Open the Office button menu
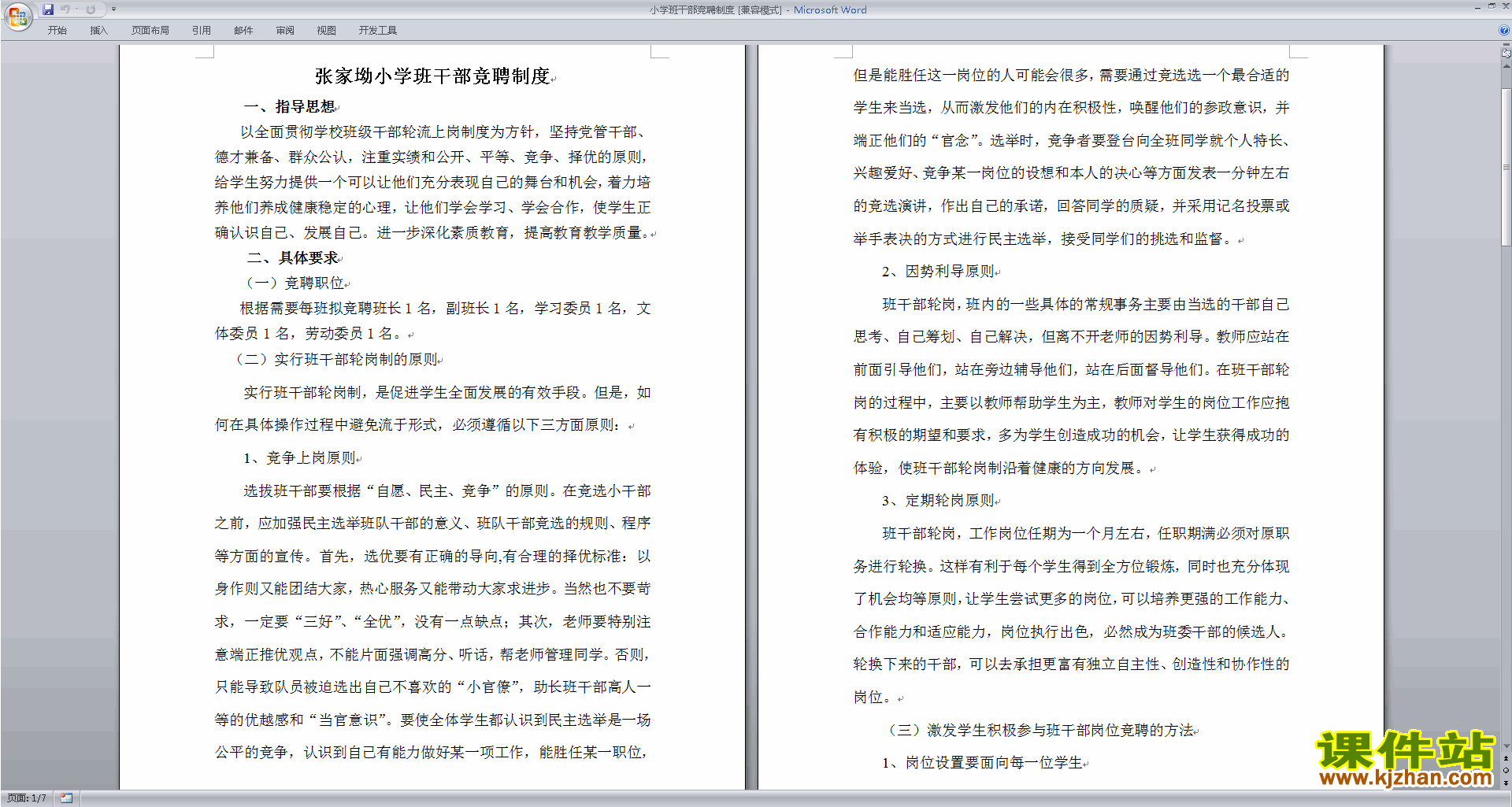1512x807 pixels. (x=17, y=16)
